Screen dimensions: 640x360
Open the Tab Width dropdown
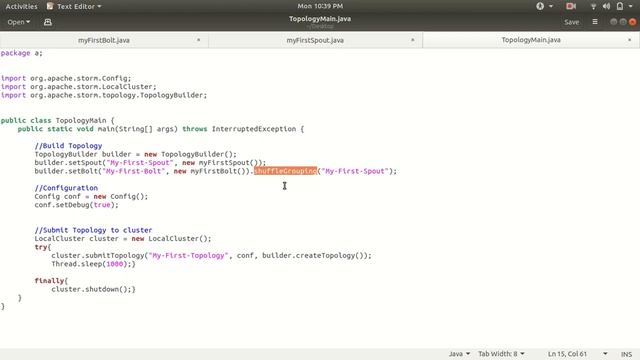[x=501, y=354]
